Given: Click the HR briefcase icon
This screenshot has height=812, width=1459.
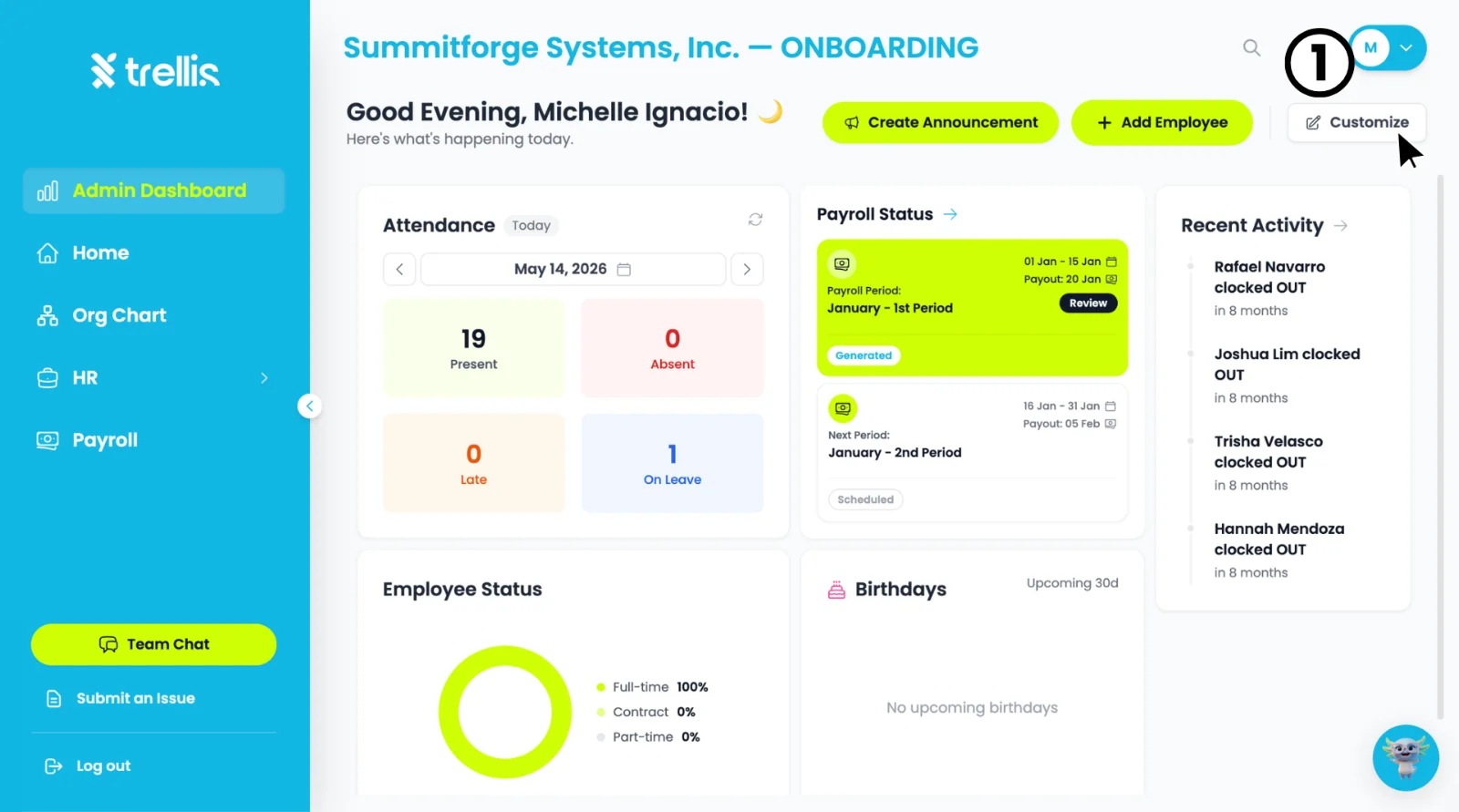Looking at the screenshot, I should pyautogui.click(x=47, y=377).
